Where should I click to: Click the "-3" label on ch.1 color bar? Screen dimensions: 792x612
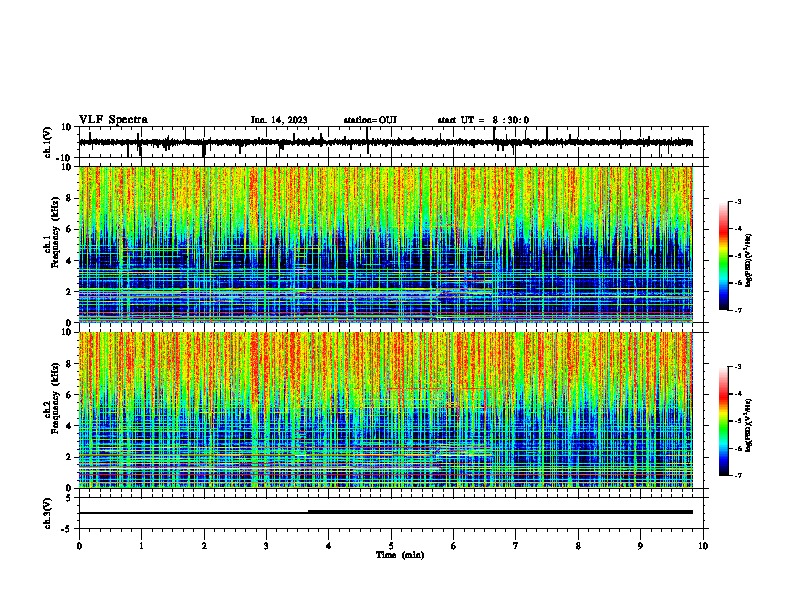click(x=737, y=201)
